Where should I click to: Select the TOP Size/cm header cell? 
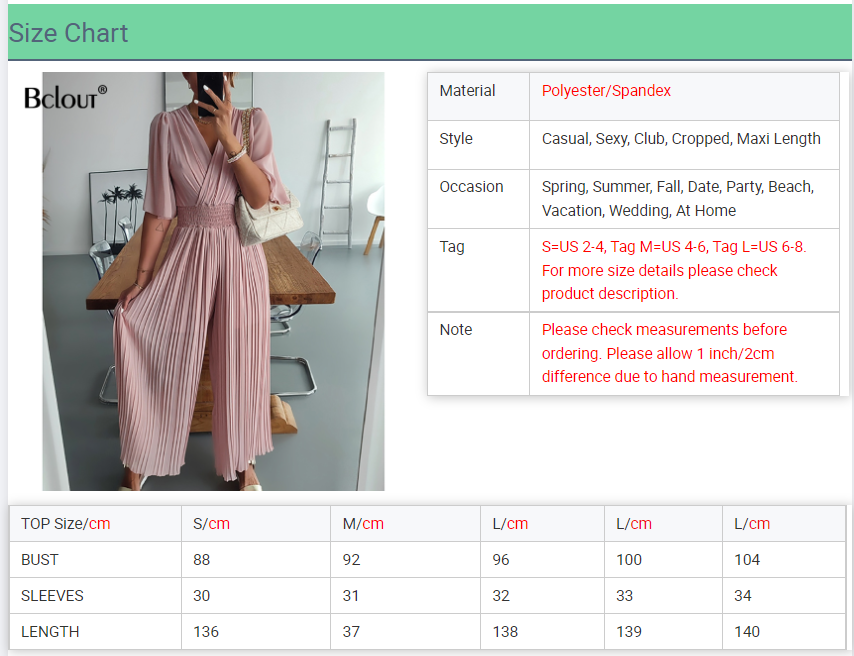[x=66, y=524]
